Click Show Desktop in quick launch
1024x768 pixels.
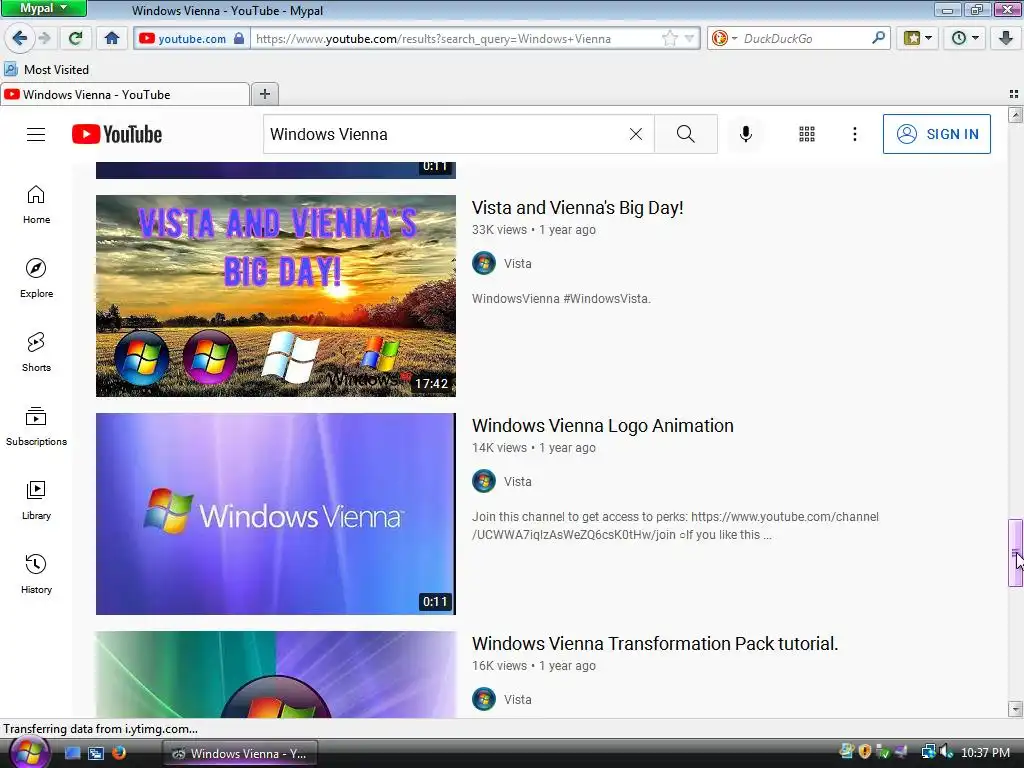pyautogui.click(x=72, y=753)
